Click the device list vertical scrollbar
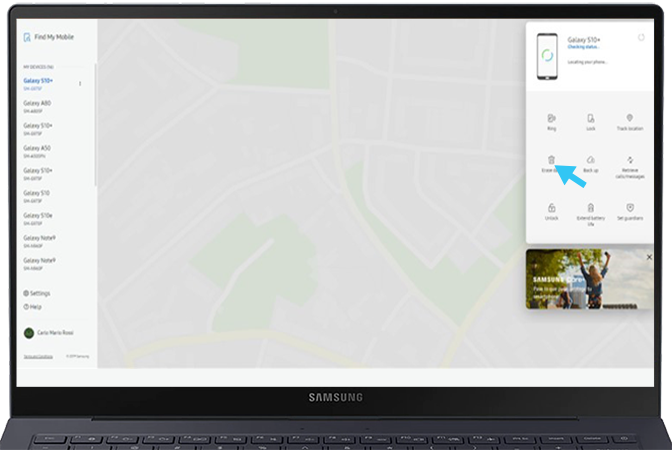 point(95,125)
